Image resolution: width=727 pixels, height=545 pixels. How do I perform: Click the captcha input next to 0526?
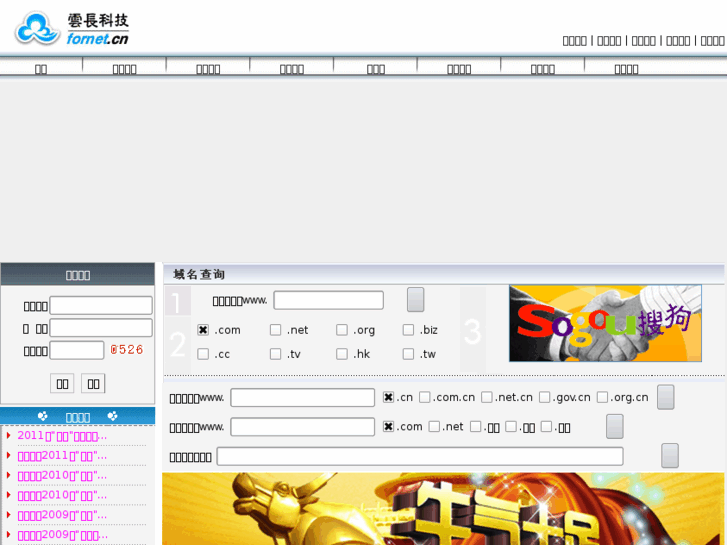tap(77, 350)
